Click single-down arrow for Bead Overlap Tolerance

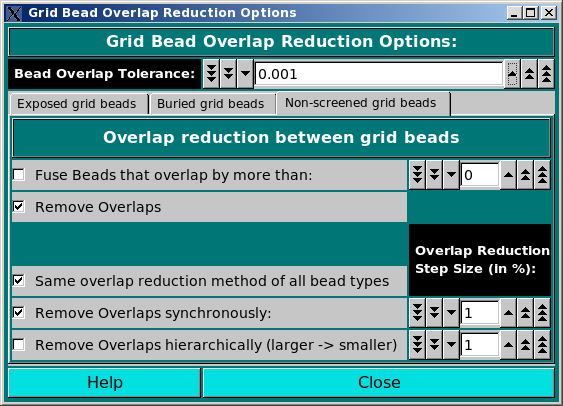245,74
